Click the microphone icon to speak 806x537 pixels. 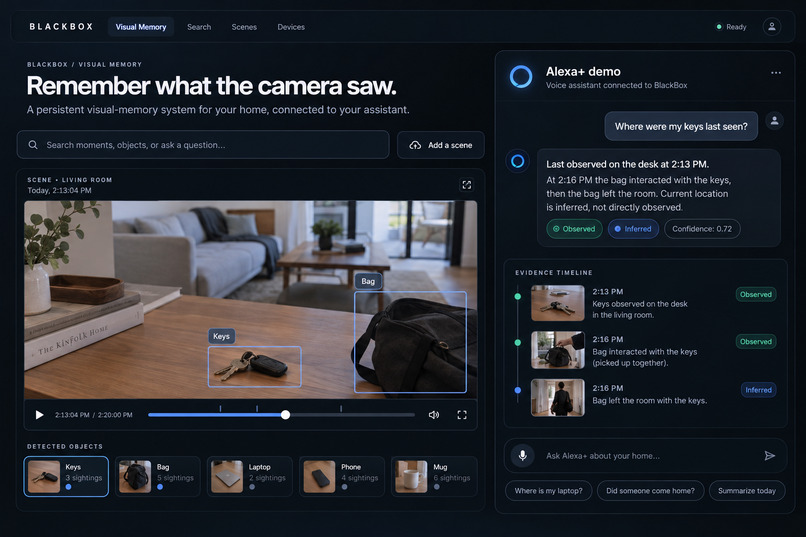(522, 455)
